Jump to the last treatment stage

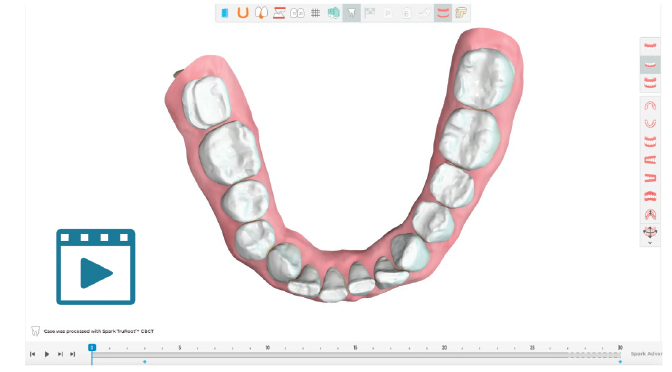[x=72, y=354]
